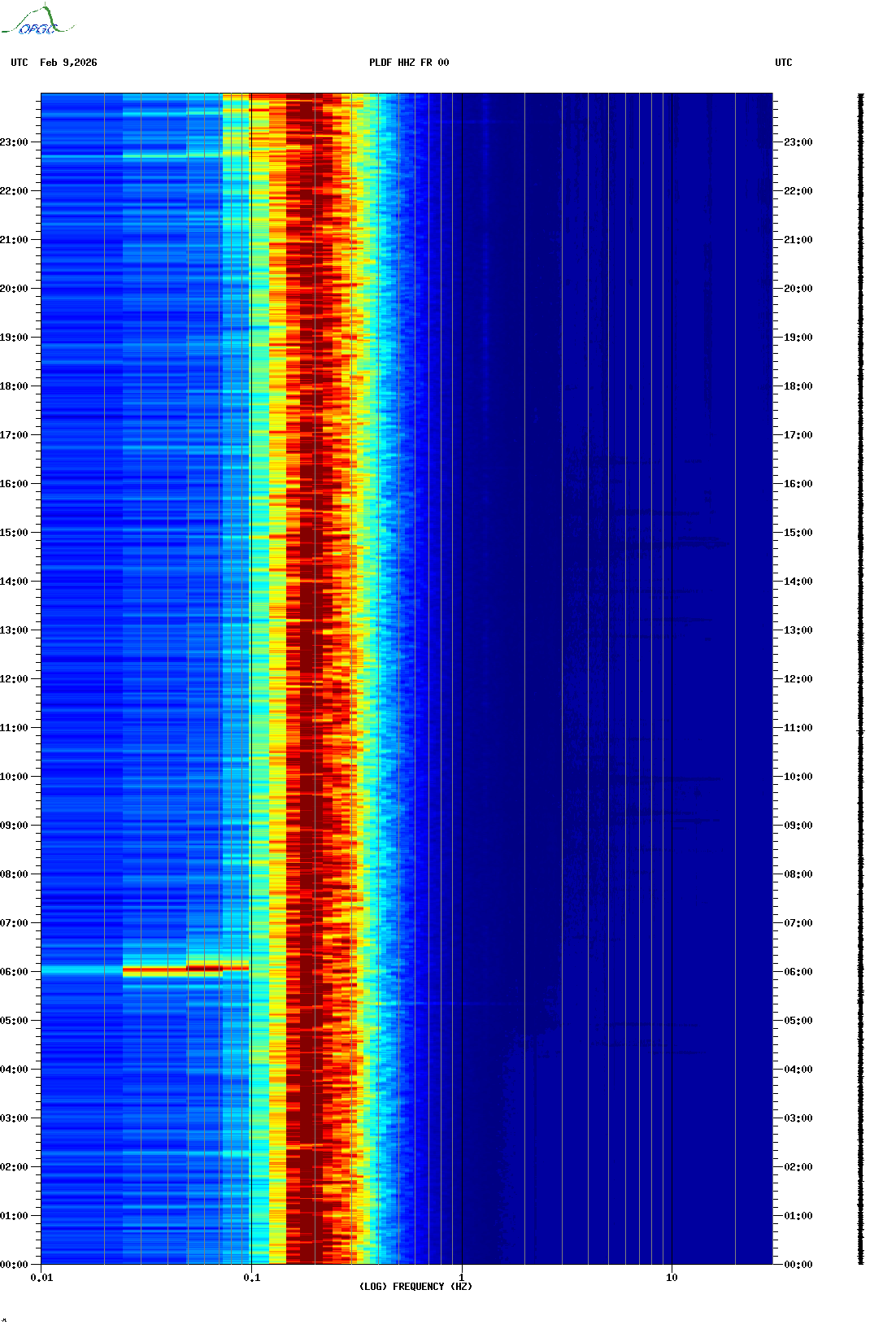
Task: Click the UTC label at top right
Action: pos(783,63)
